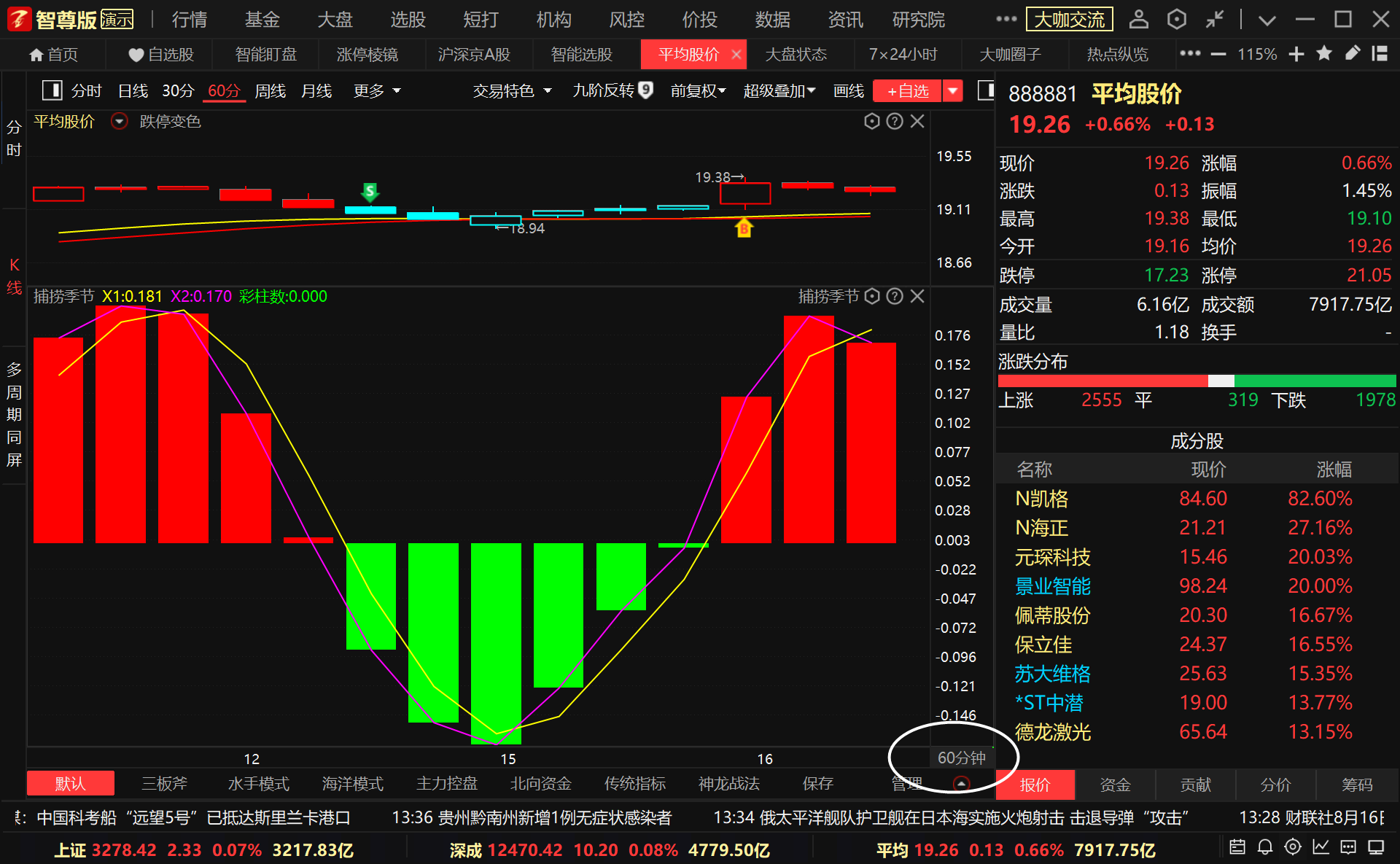This screenshot has height=864, width=1400.
Task: Click the pencil edit icon
Action: (1352, 53)
